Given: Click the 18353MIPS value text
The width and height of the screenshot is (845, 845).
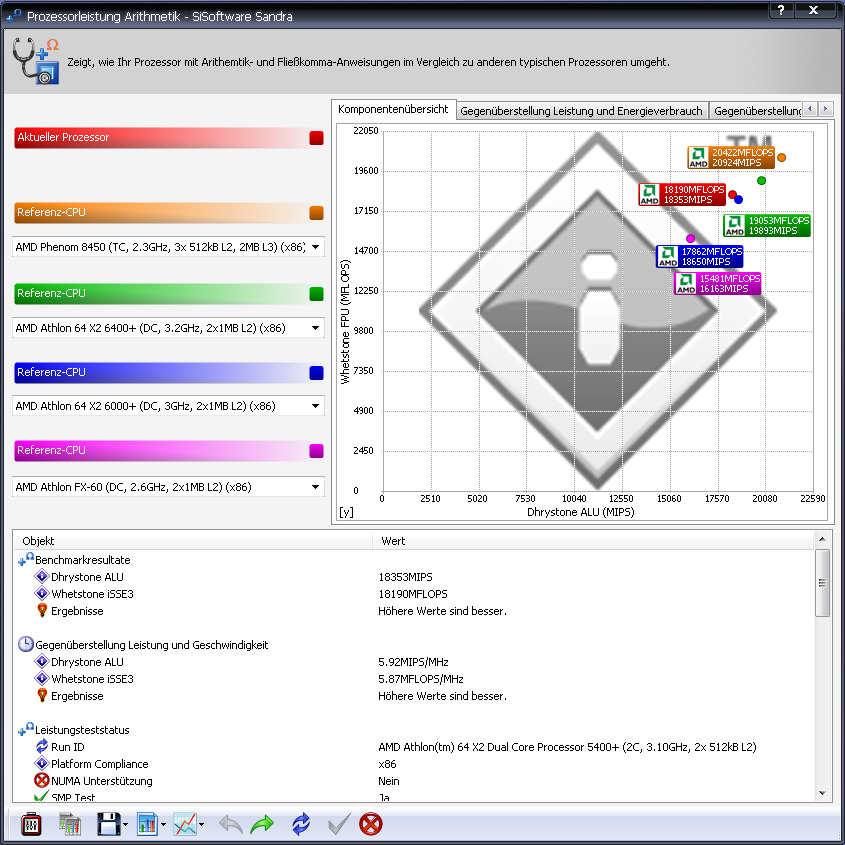Looking at the screenshot, I should [x=405, y=577].
